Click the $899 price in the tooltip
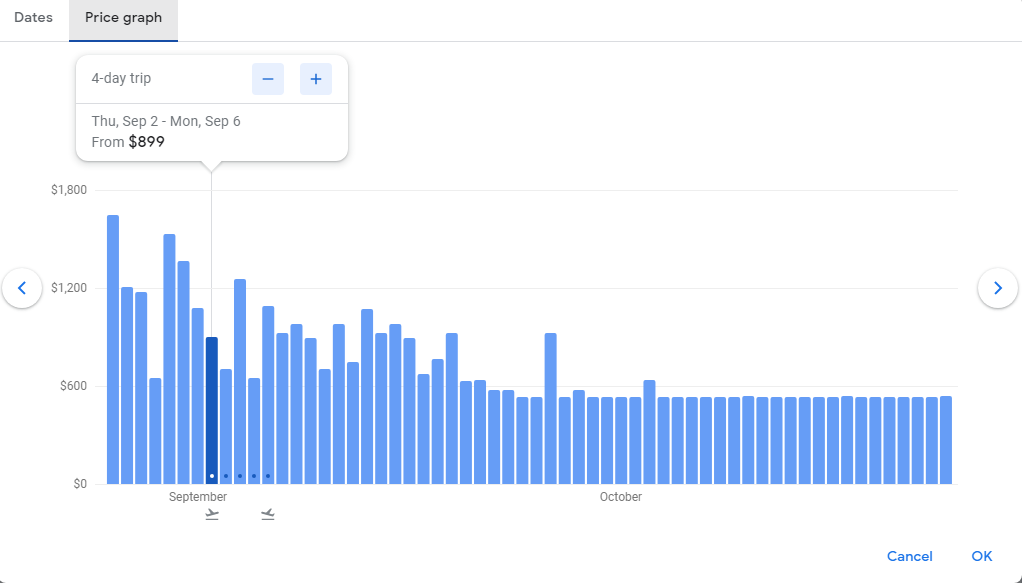Screen dimensions: 1022x583 point(144,141)
